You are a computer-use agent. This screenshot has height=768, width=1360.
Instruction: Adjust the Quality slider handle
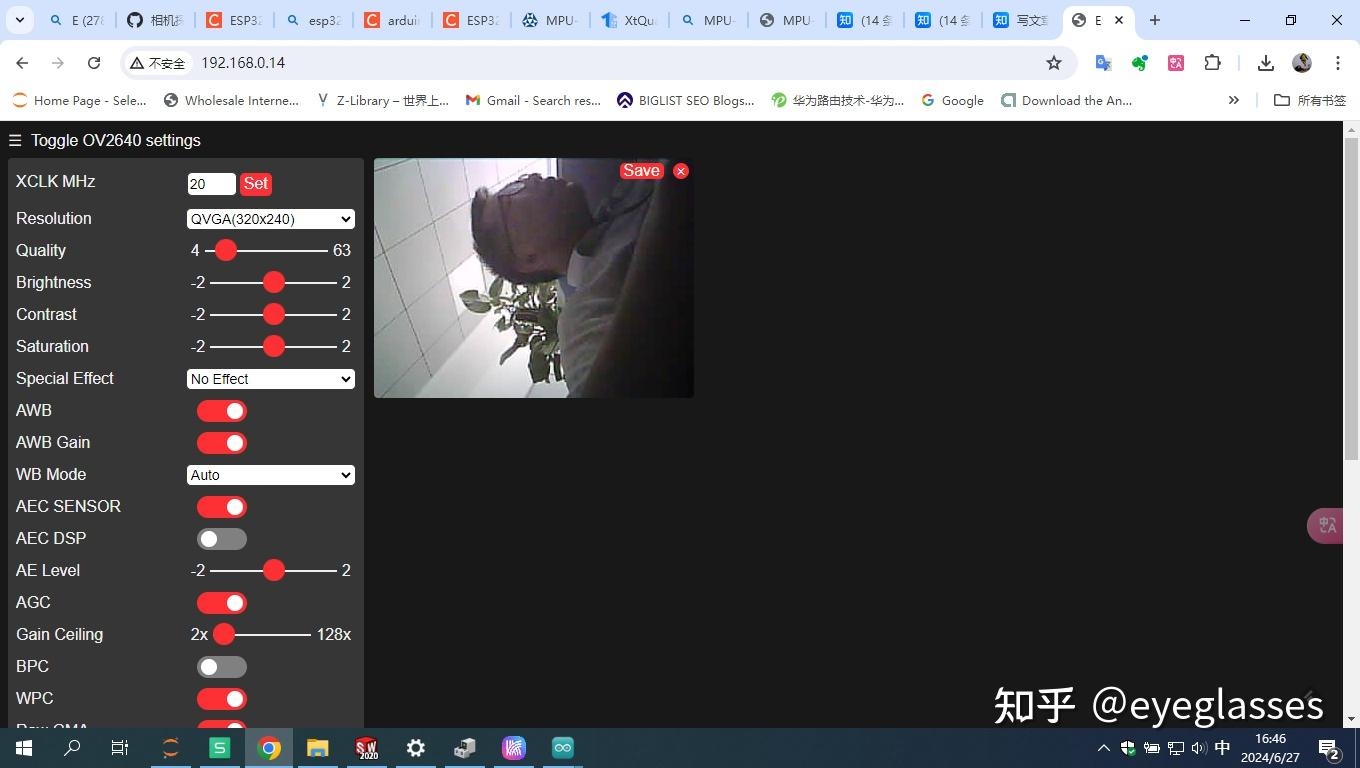point(225,250)
